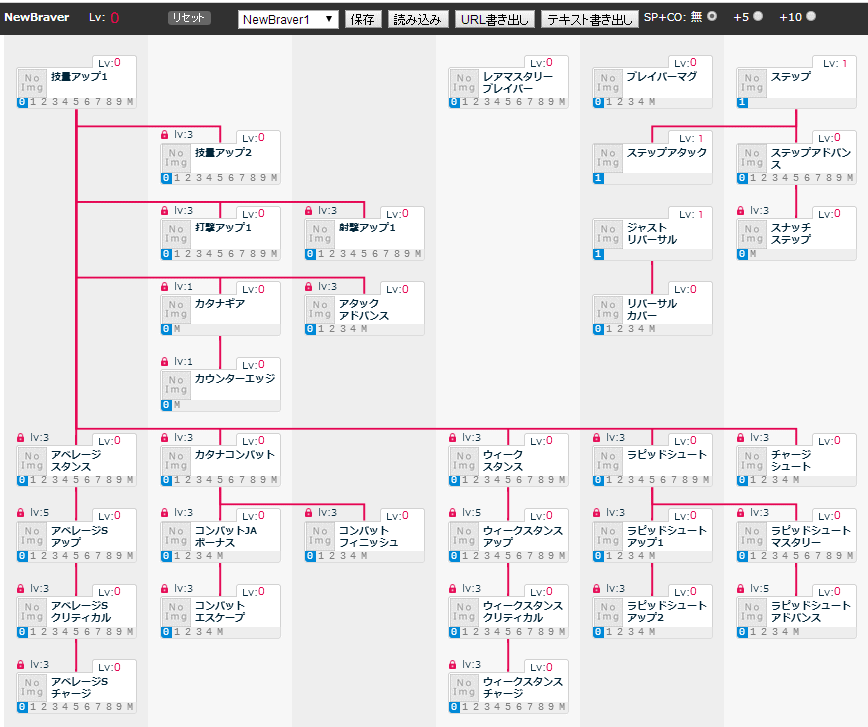Set ウィークスタンスアップ to level 9
Image resolution: width=868 pixels, height=727 pixels.
551,556
